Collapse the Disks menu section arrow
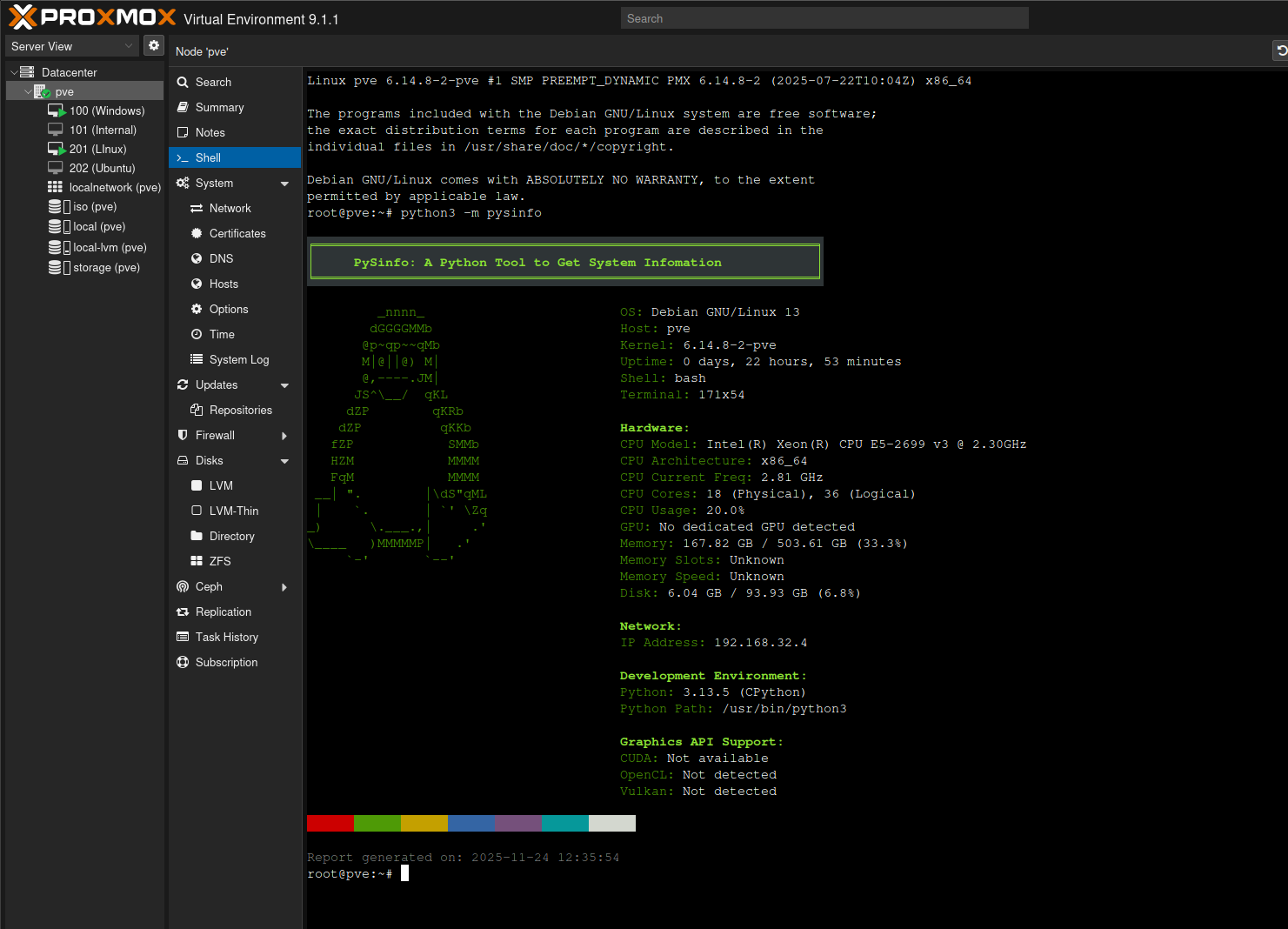1288x929 pixels. coord(284,461)
